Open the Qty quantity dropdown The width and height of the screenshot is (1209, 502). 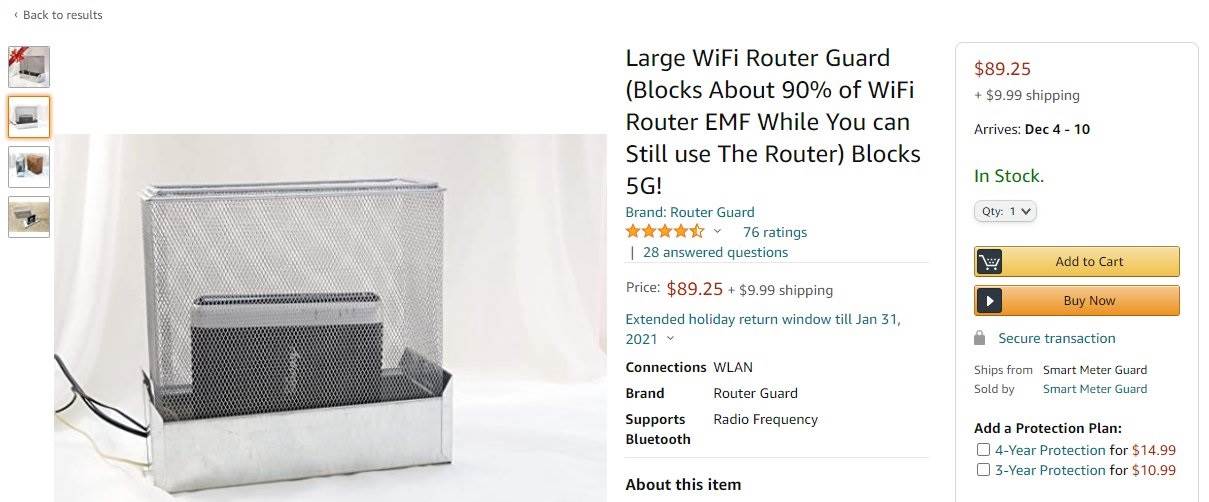[x=1005, y=211]
